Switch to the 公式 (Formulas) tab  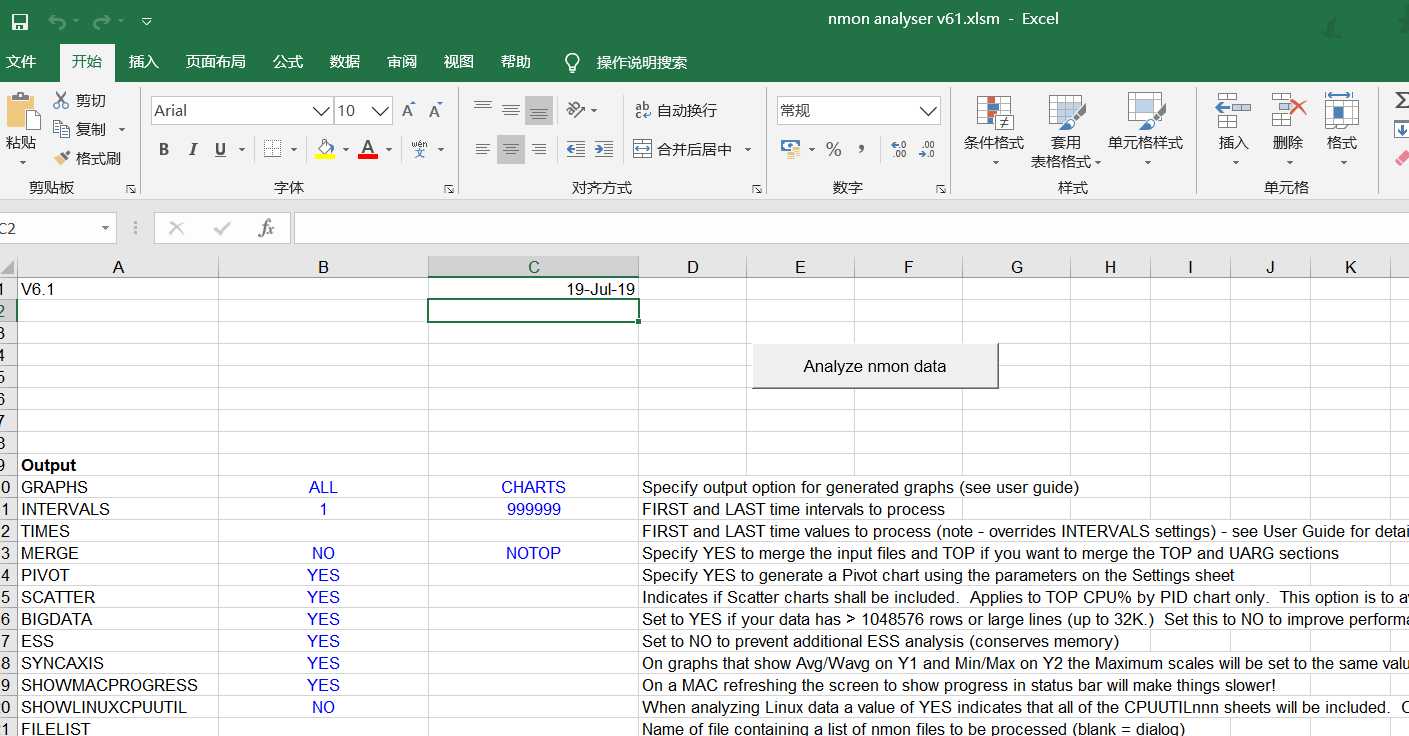pos(288,62)
